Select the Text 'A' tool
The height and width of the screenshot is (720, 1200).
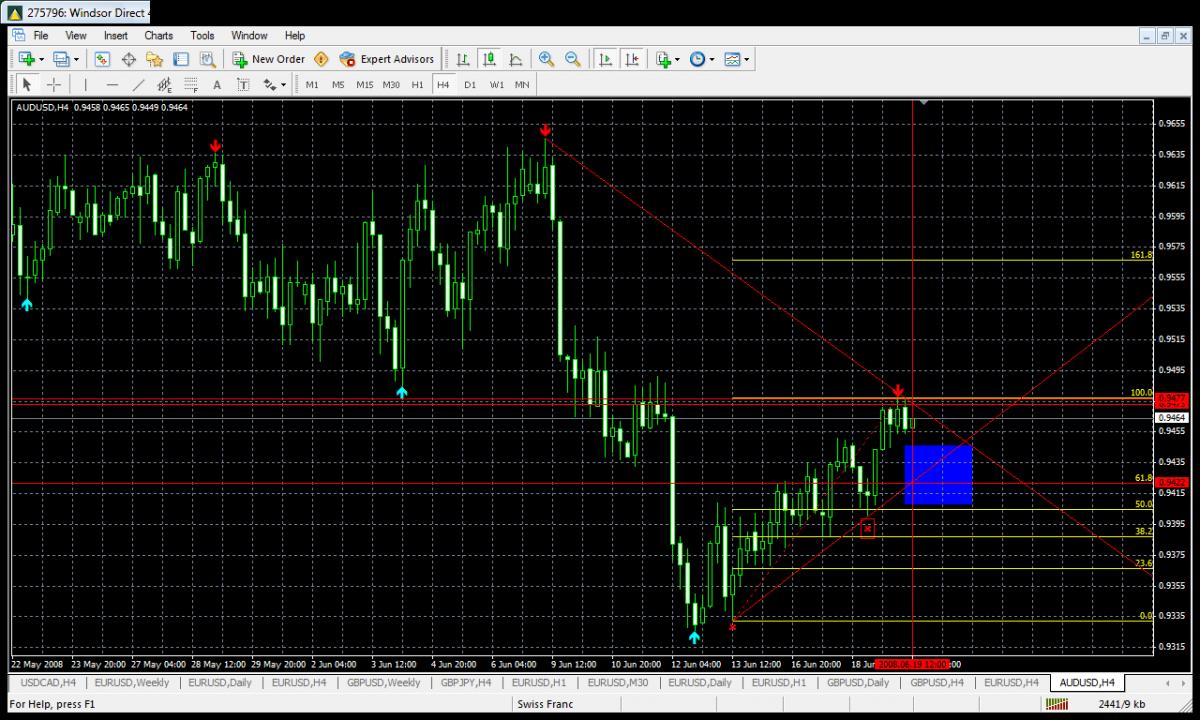coord(217,85)
